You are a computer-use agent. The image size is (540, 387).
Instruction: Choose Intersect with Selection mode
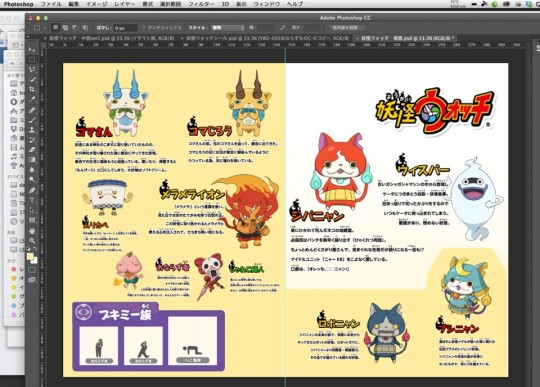(x=85, y=28)
